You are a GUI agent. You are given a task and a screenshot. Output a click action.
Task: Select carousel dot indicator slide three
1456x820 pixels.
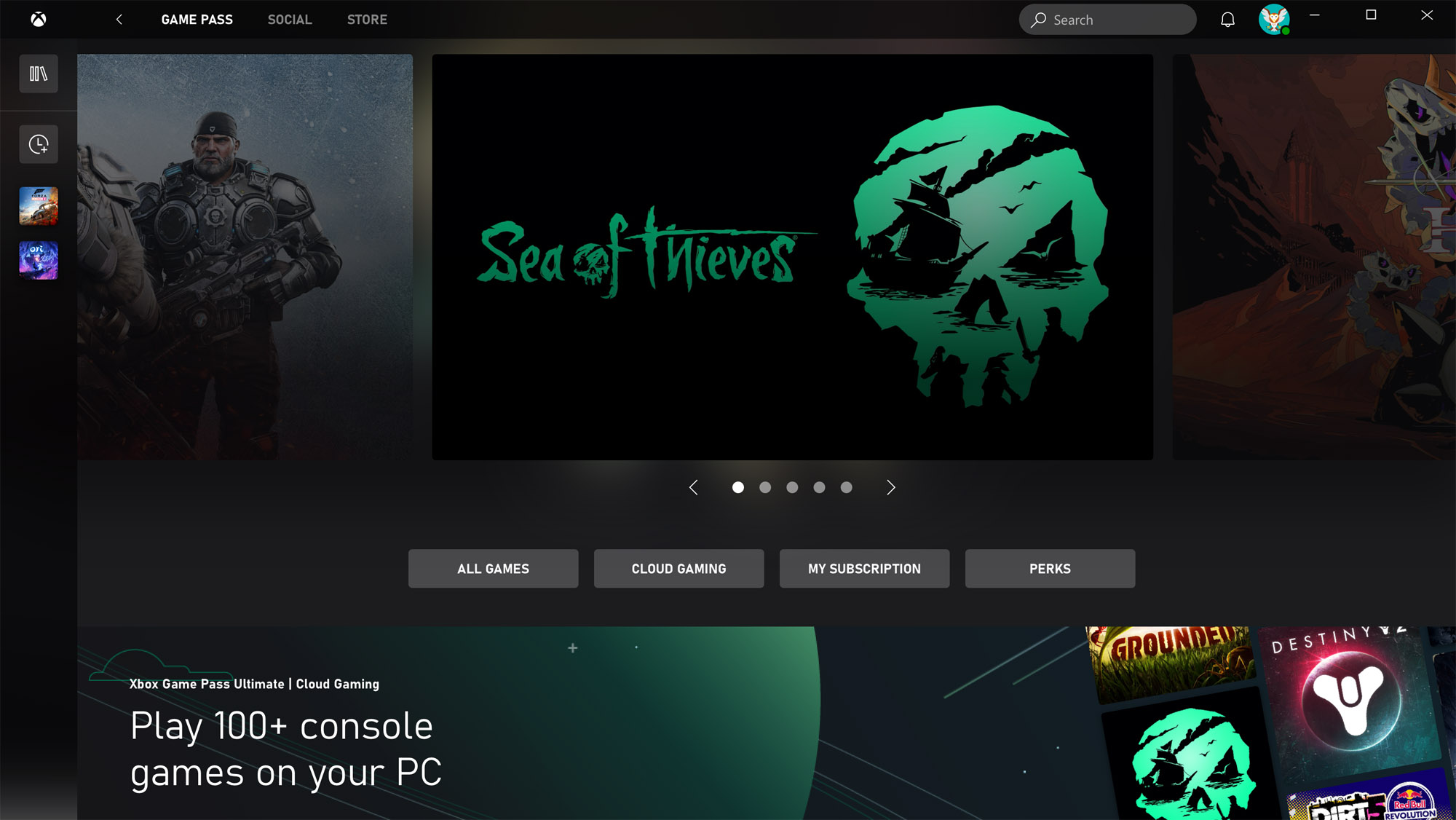pyautogui.click(x=792, y=487)
